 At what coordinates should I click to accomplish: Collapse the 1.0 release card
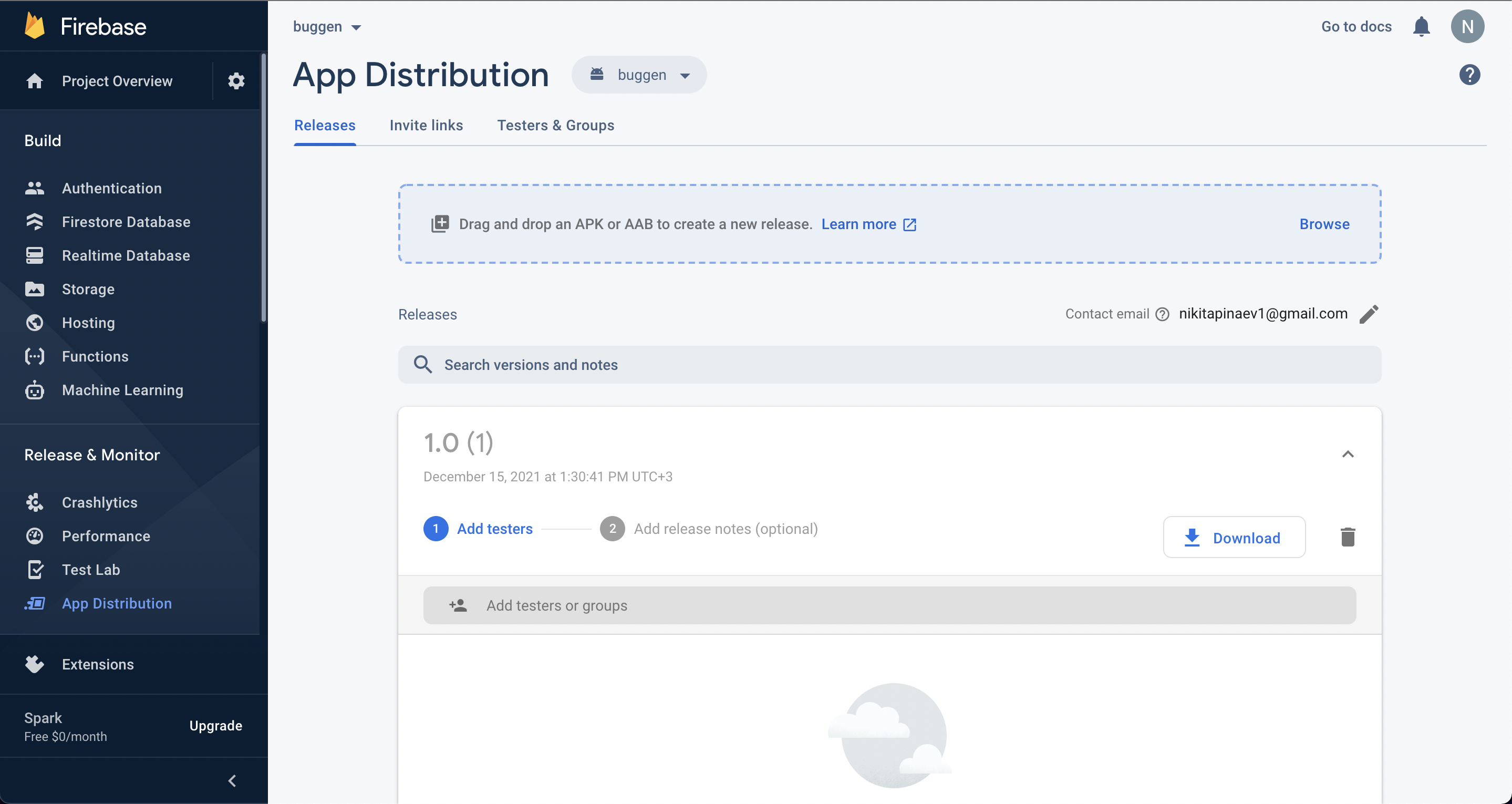tap(1348, 453)
